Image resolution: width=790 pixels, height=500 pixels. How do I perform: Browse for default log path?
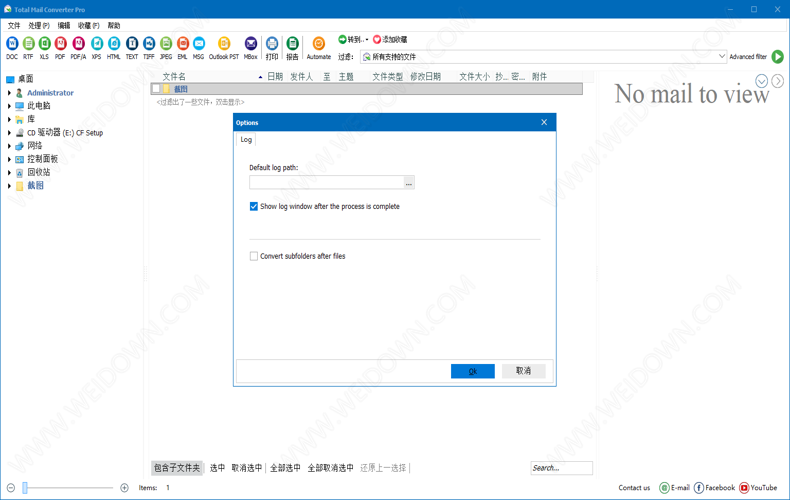(409, 182)
